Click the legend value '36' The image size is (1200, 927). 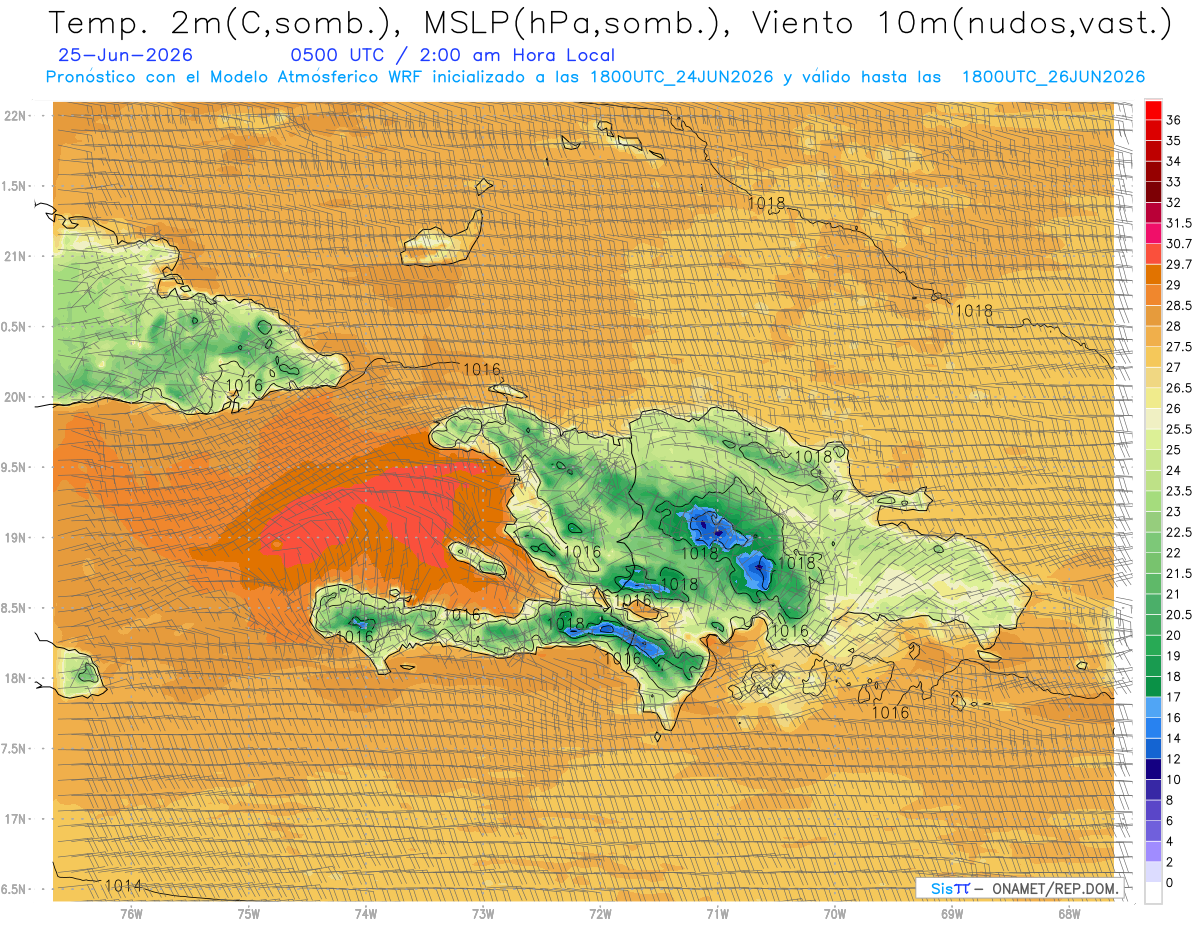1174,120
